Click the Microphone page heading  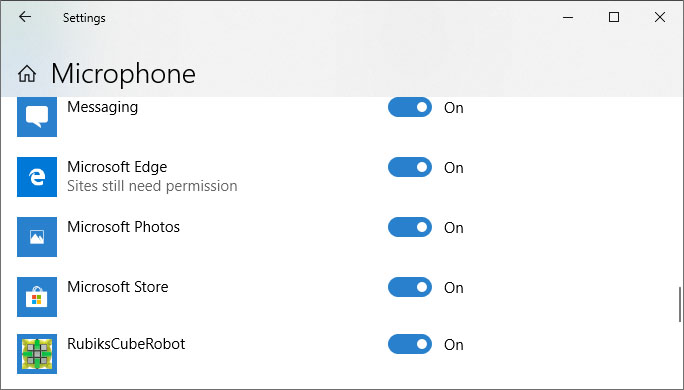point(123,74)
